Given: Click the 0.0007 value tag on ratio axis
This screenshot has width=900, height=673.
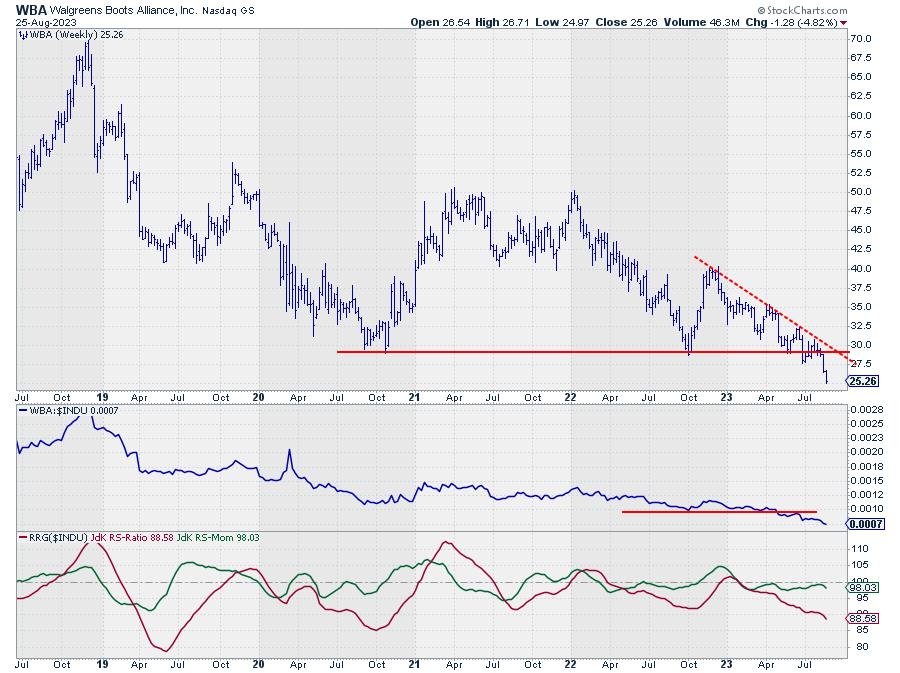Looking at the screenshot, I should coord(865,523).
